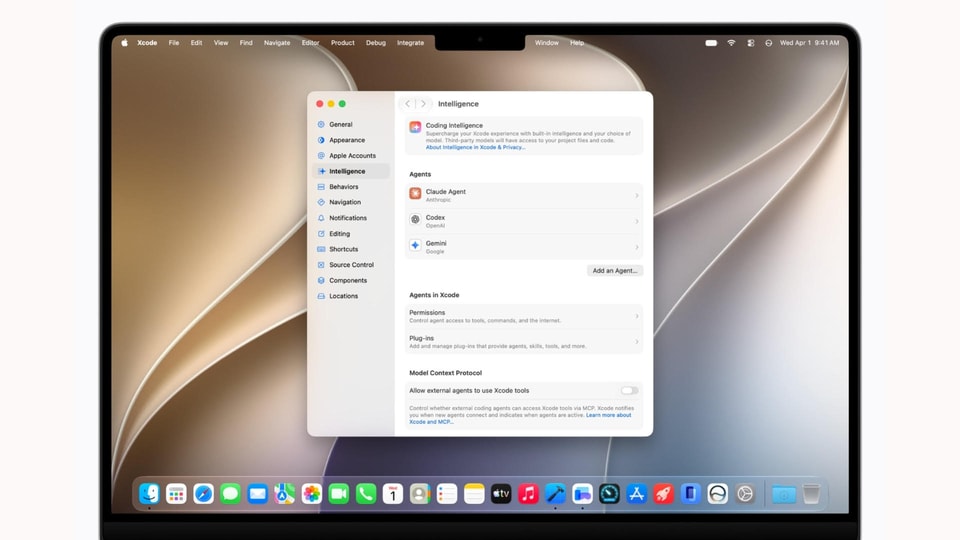
Task: Open the File menu
Action: 174,43
